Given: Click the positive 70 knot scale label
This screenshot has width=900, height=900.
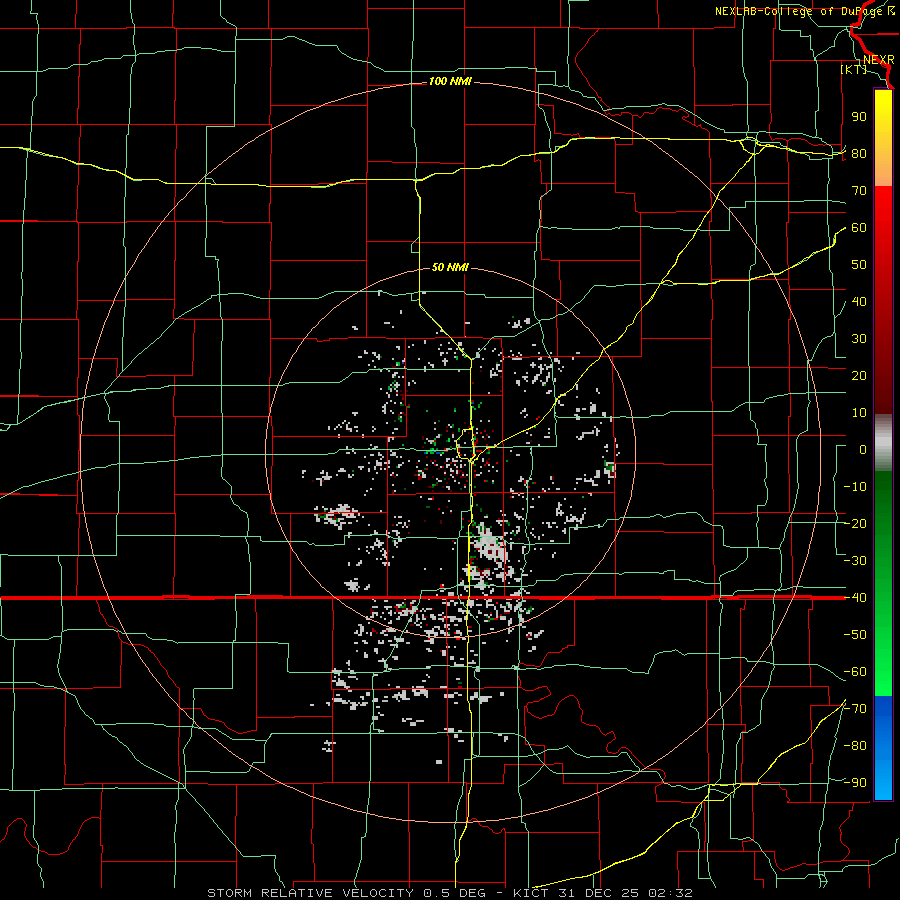Looking at the screenshot, I should pos(859,191).
